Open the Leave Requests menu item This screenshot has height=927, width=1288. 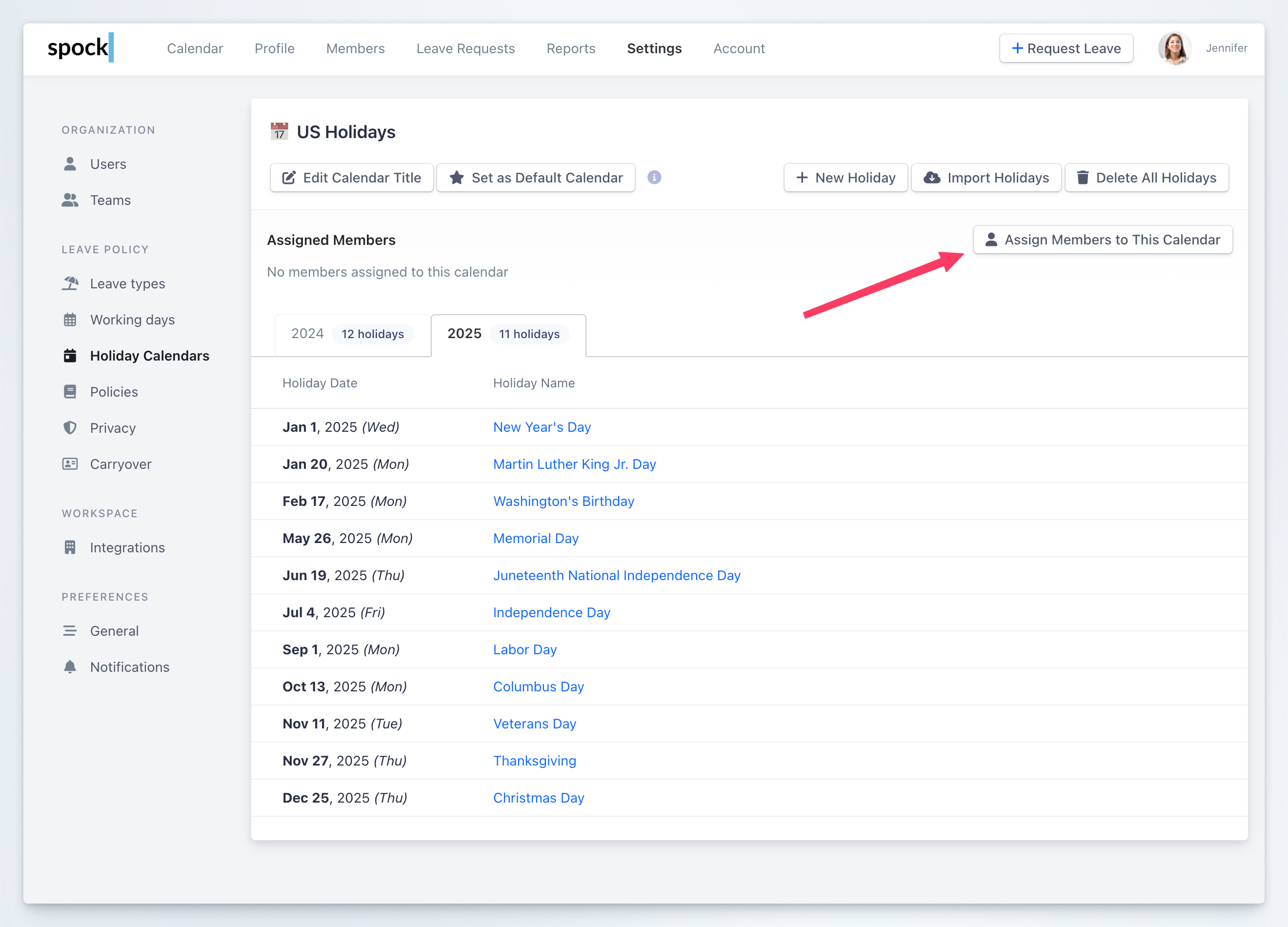pyautogui.click(x=465, y=49)
